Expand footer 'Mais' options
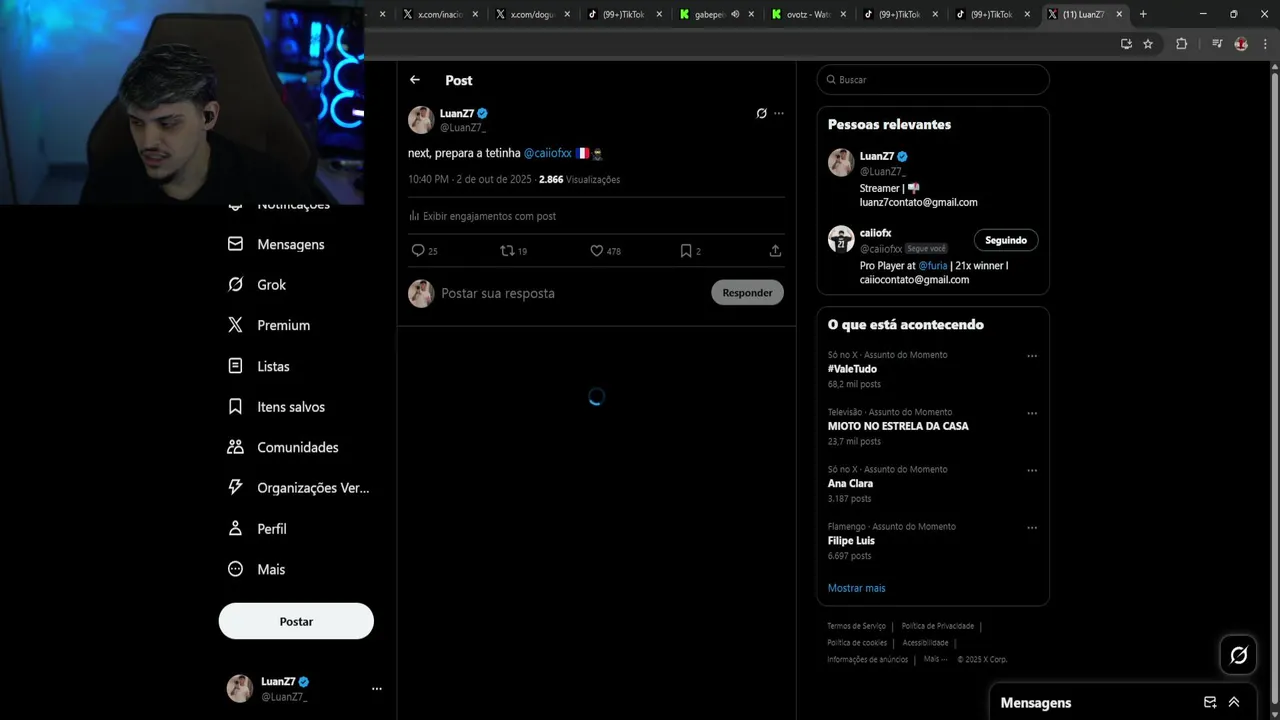The width and height of the screenshot is (1280, 720). coord(934,660)
